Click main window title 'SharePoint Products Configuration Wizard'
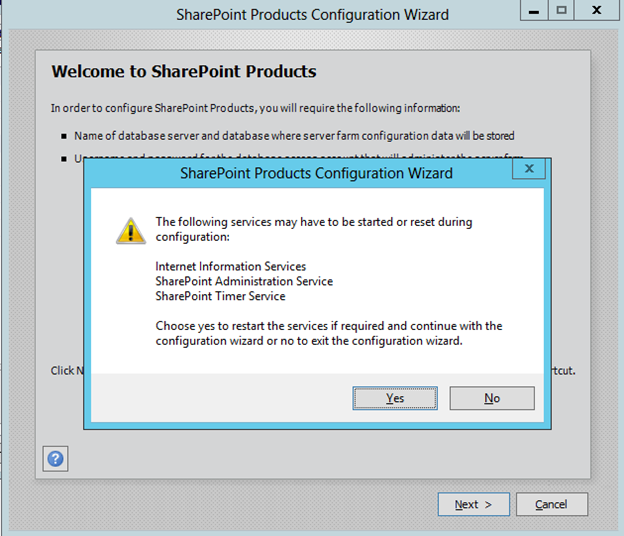The image size is (624, 536). coord(312,15)
